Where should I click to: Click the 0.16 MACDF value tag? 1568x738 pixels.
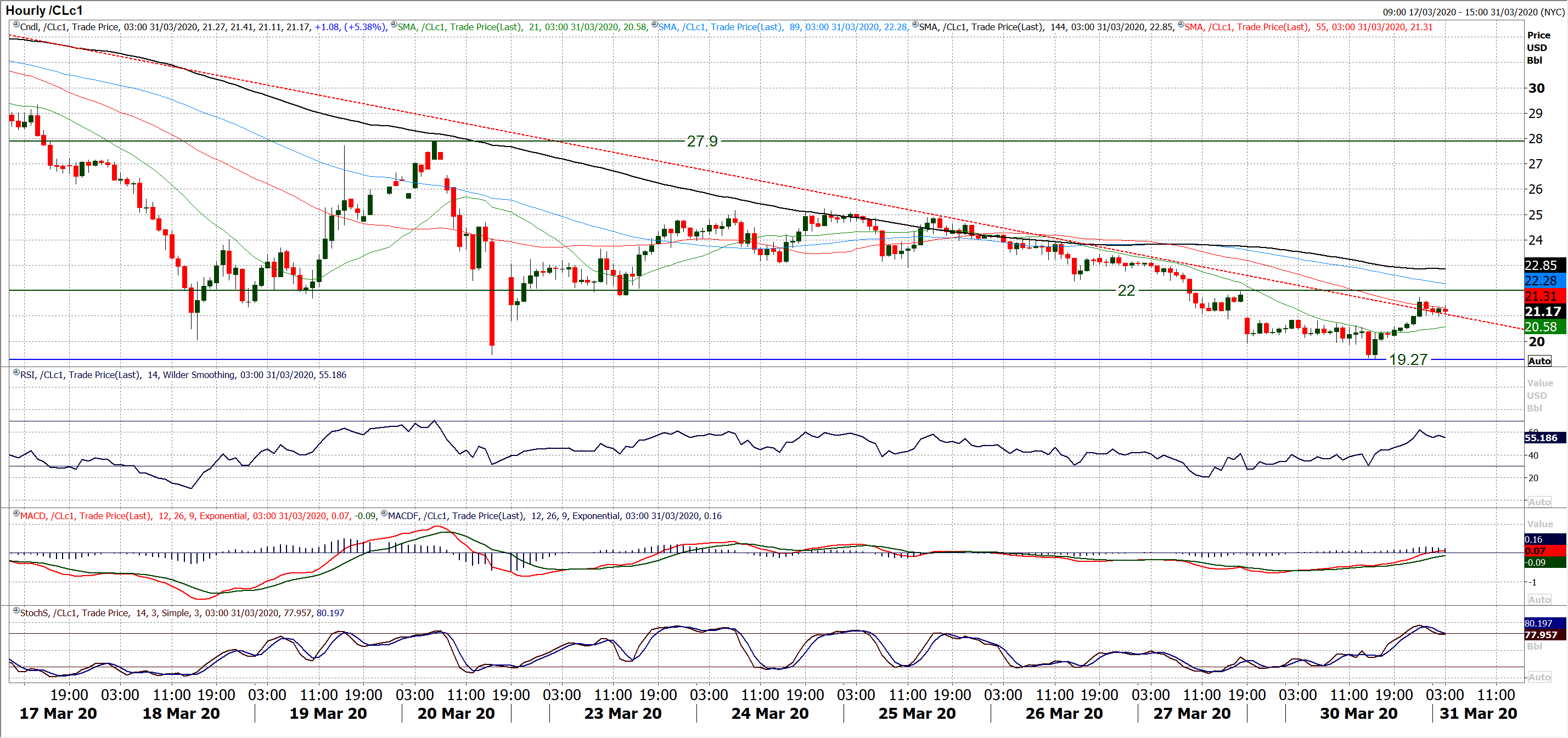[1544, 540]
